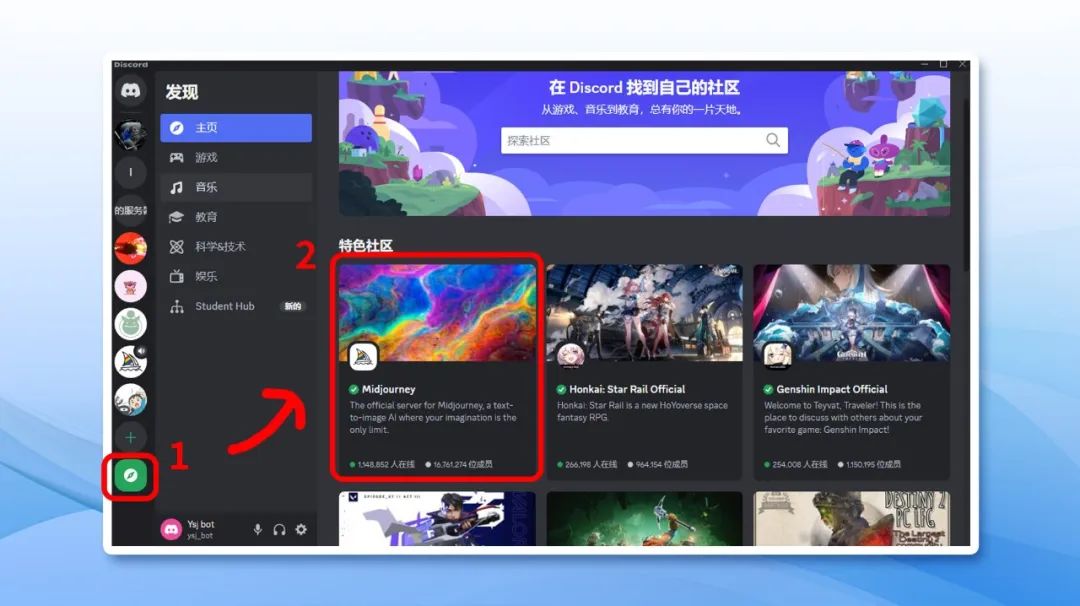Viewport: 1080px width, 606px height.
Task: Click the Ysj bot username text
Action: 200,524
